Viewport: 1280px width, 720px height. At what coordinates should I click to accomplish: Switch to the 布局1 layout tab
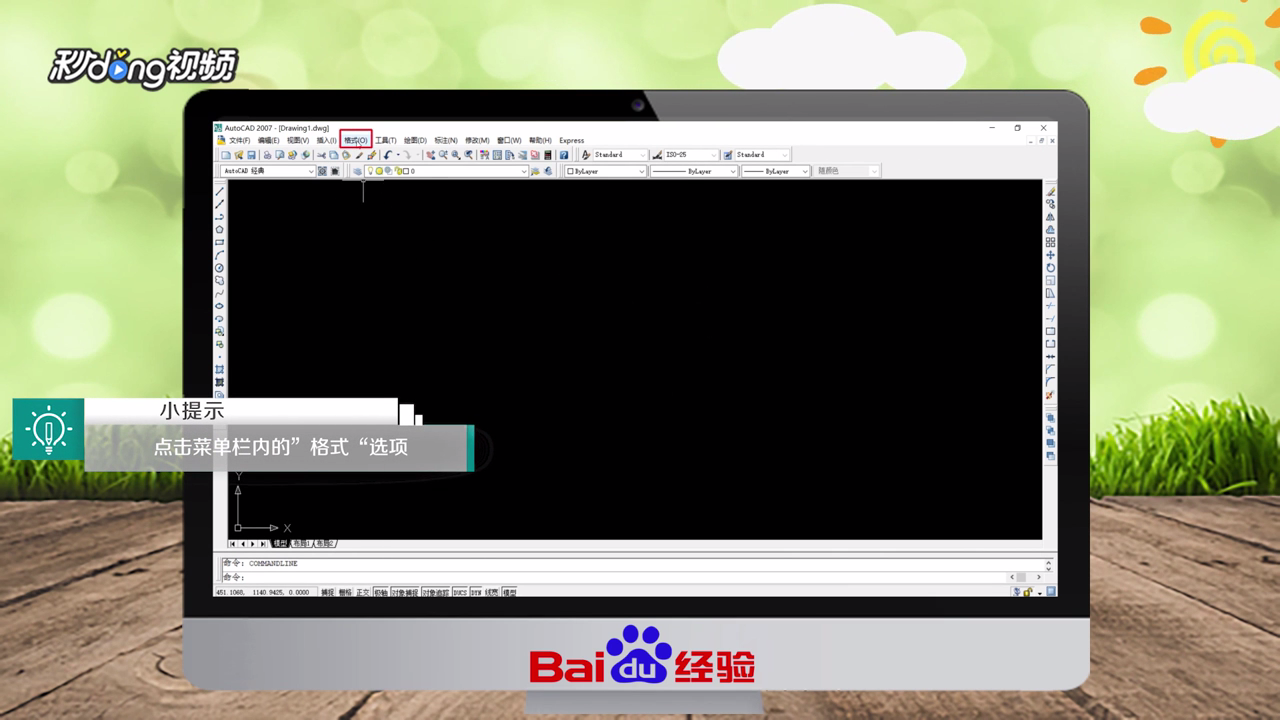[x=300, y=545]
